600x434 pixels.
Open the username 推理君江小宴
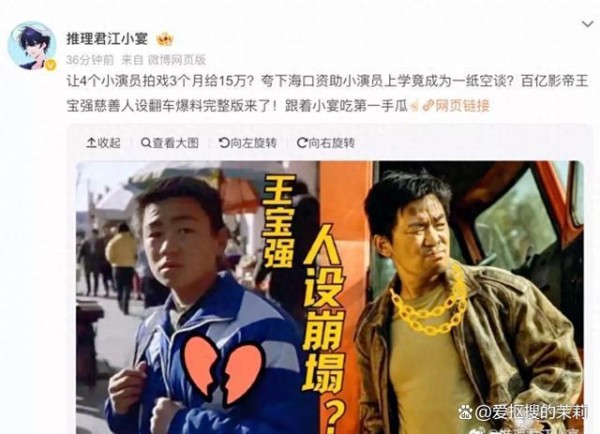[x=107, y=39]
